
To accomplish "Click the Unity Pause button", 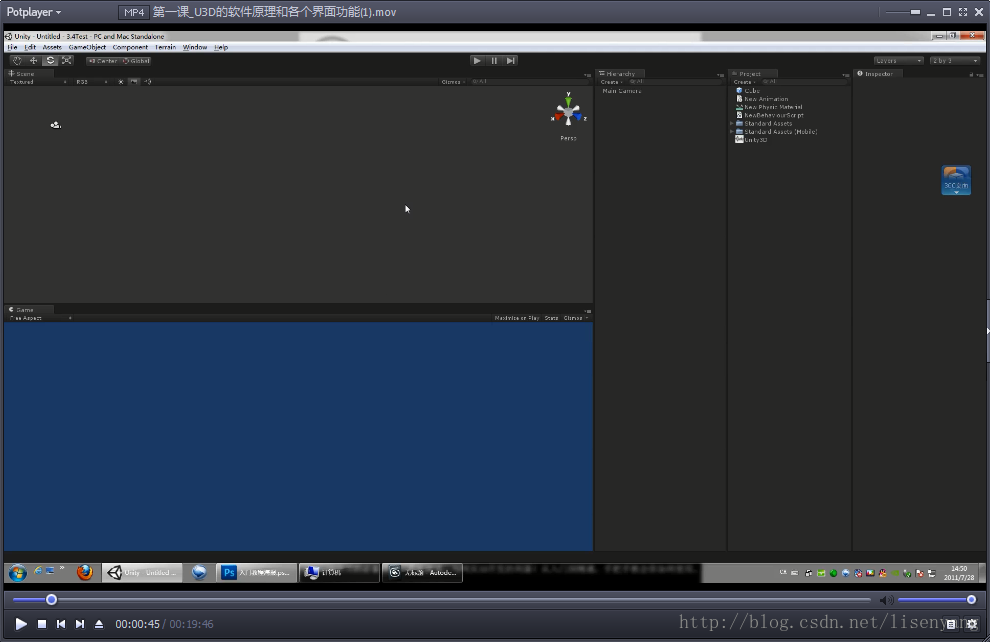I will [x=494, y=61].
